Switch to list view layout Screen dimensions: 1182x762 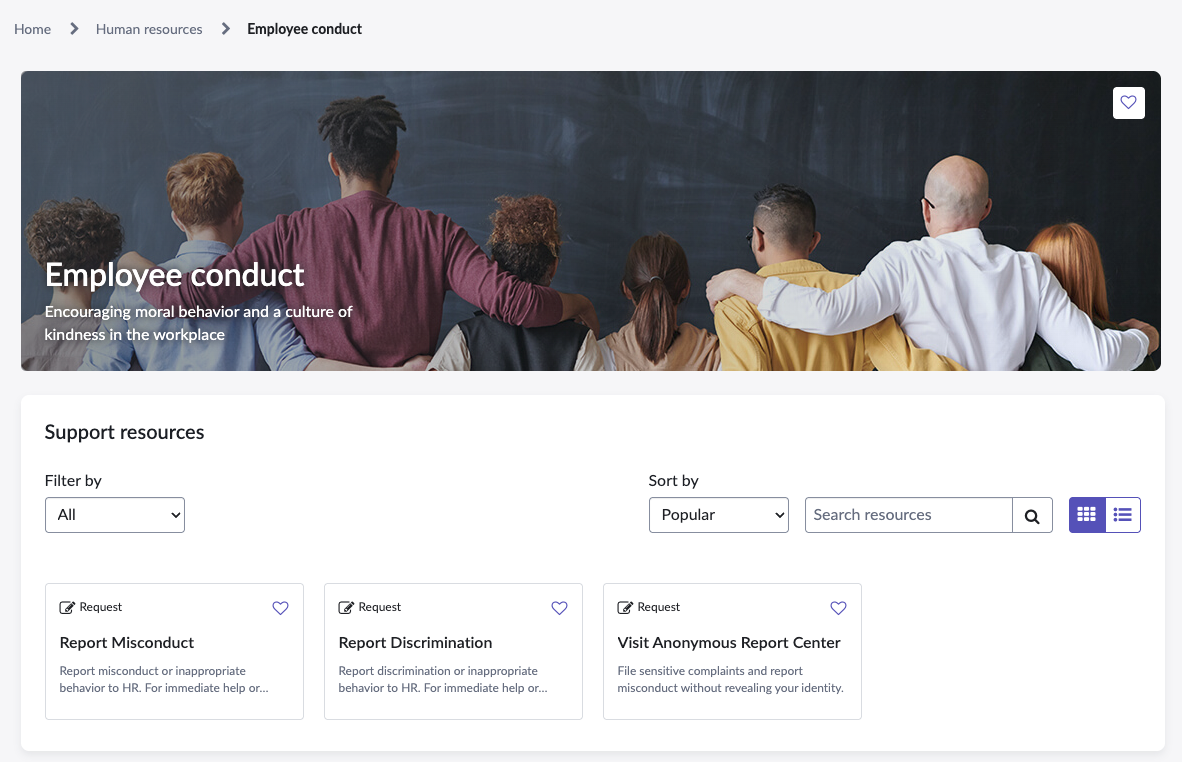pyautogui.click(x=1122, y=515)
